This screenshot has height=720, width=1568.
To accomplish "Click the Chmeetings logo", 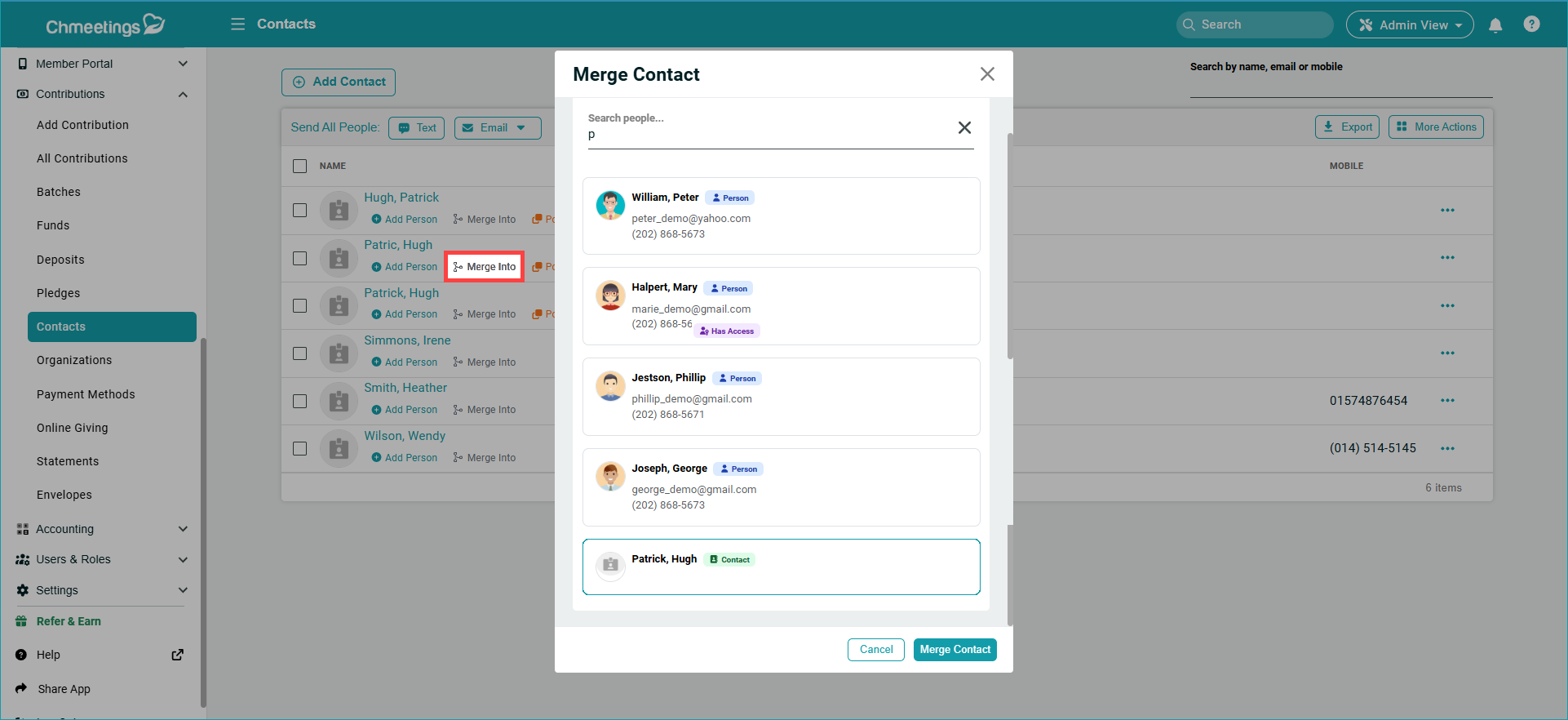I will 104,25.
